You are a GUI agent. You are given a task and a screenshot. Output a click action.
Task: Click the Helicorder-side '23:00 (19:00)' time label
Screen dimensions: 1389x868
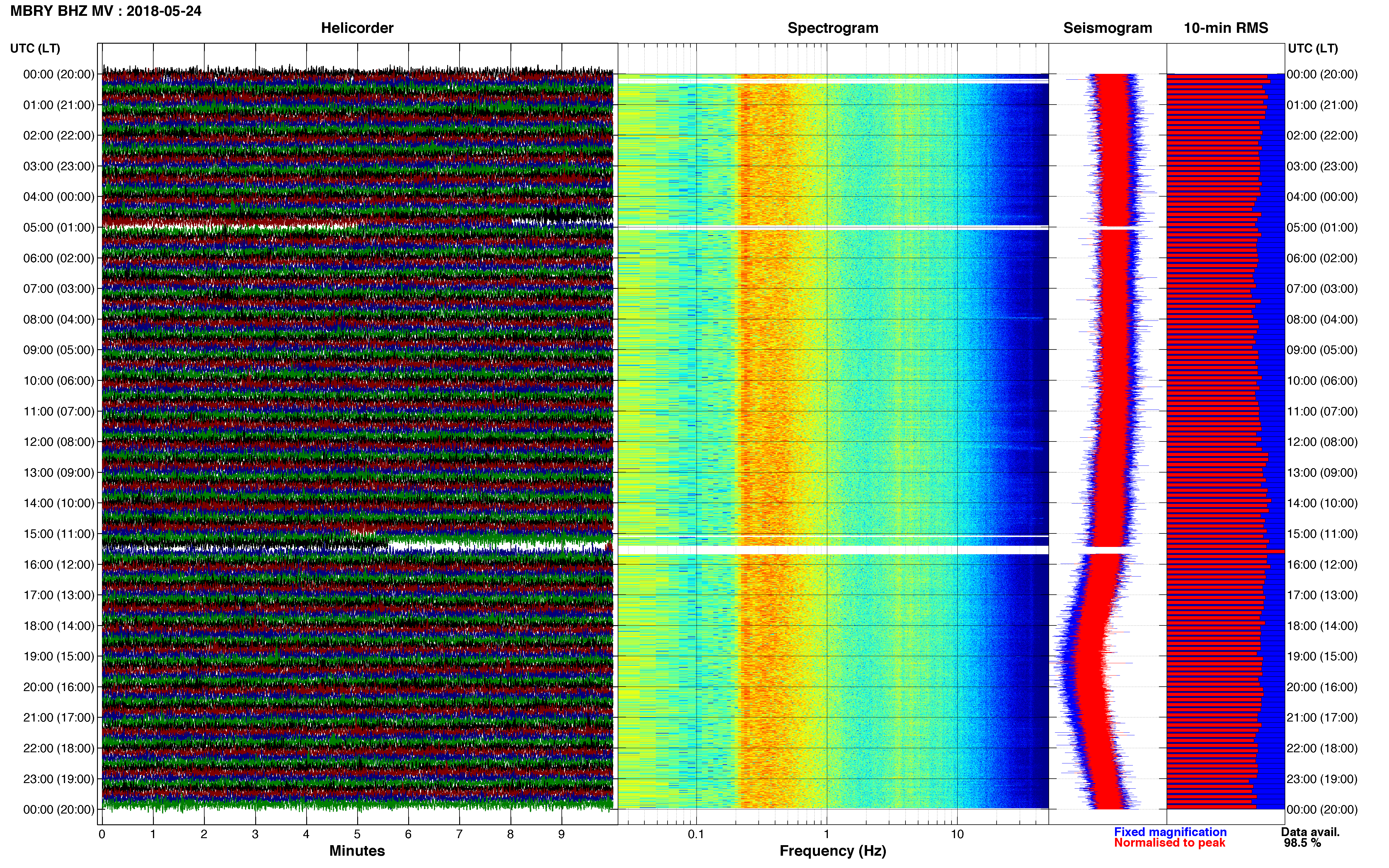pos(59,779)
